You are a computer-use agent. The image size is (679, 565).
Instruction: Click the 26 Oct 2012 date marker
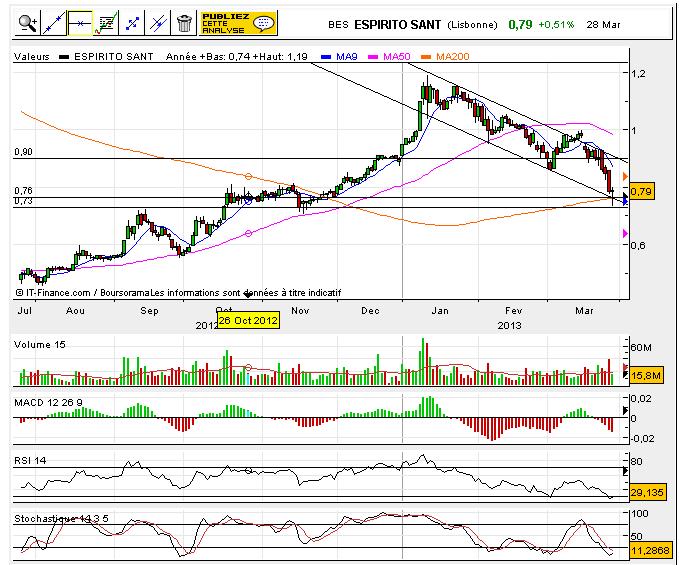248,320
